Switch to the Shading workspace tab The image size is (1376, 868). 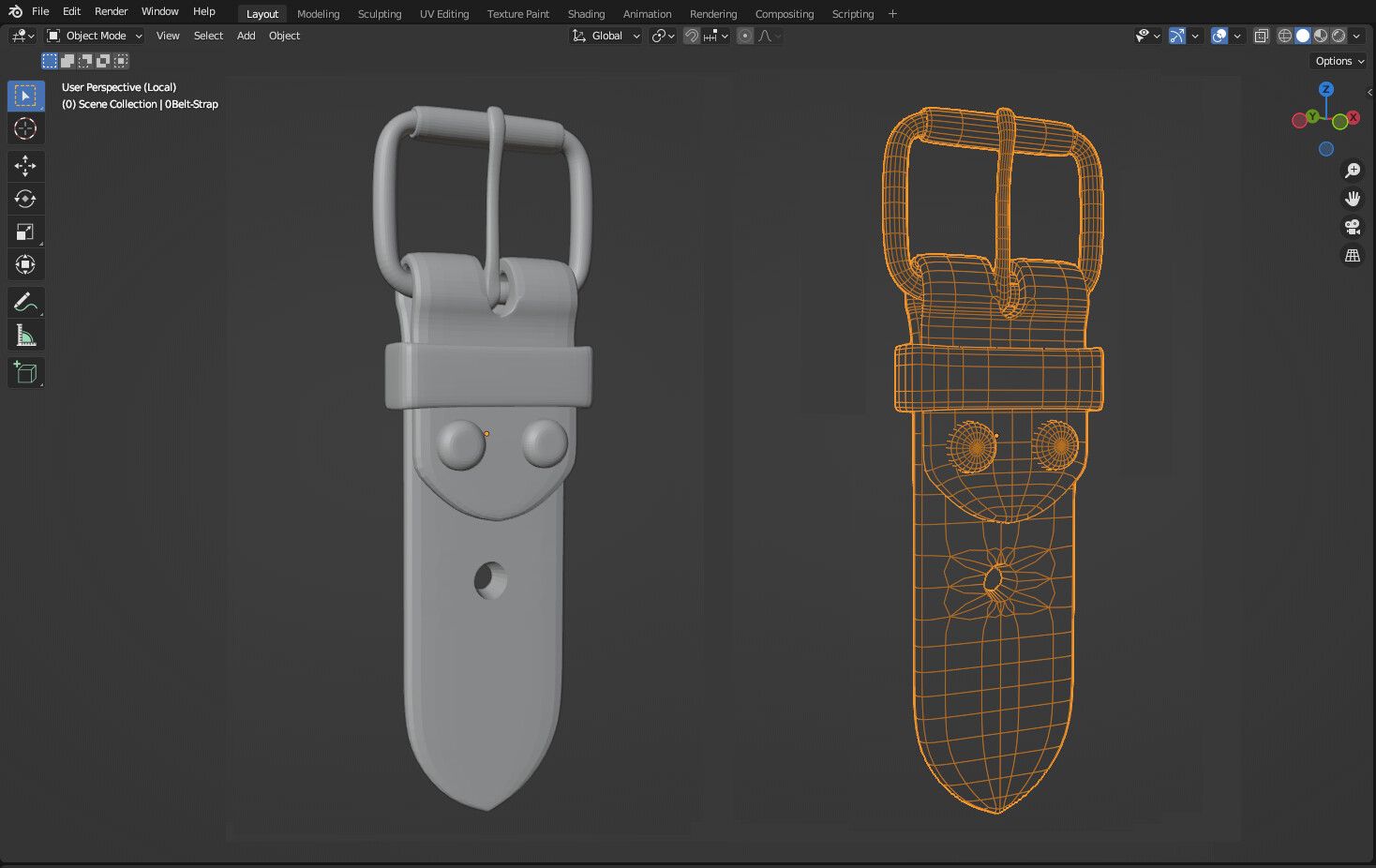pyautogui.click(x=586, y=14)
